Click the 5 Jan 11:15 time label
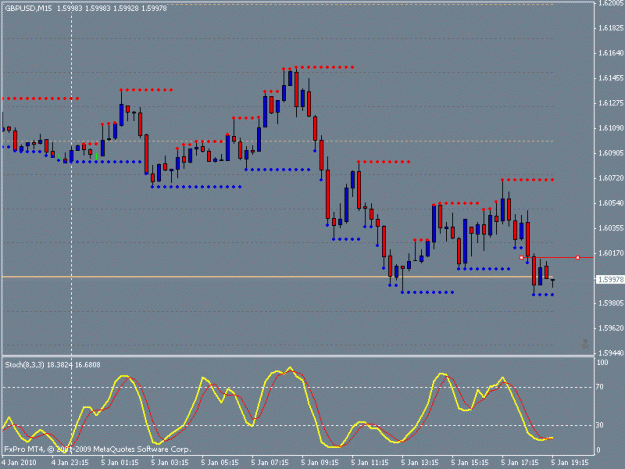This screenshot has width=625, height=469. pyautogui.click(x=370, y=463)
